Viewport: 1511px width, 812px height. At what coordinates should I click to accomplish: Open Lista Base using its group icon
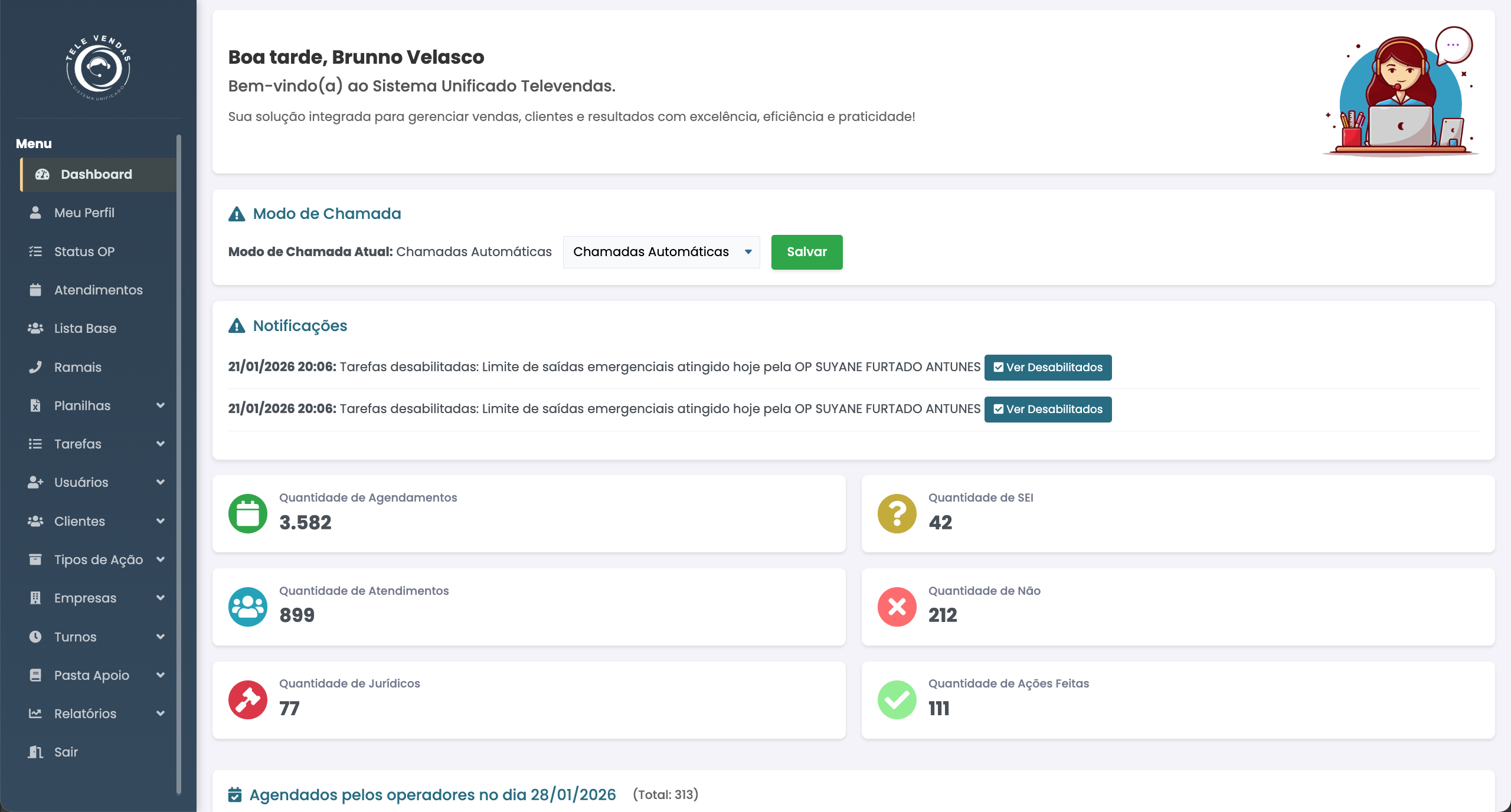pos(35,328)
